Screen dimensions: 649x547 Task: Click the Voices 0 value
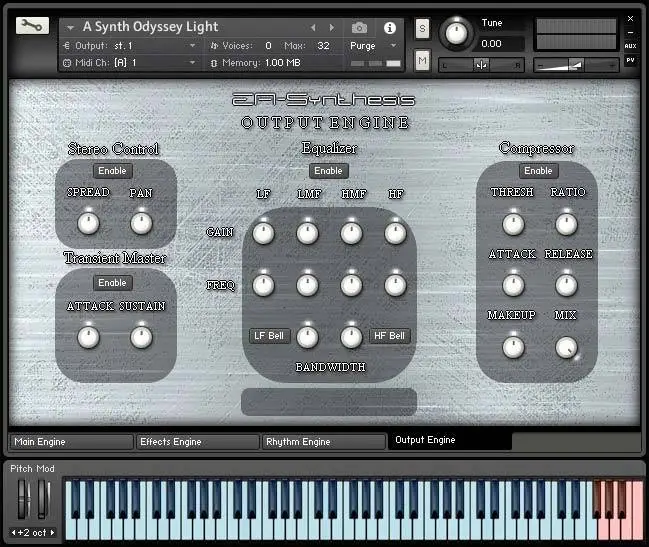tap(268, 46)
